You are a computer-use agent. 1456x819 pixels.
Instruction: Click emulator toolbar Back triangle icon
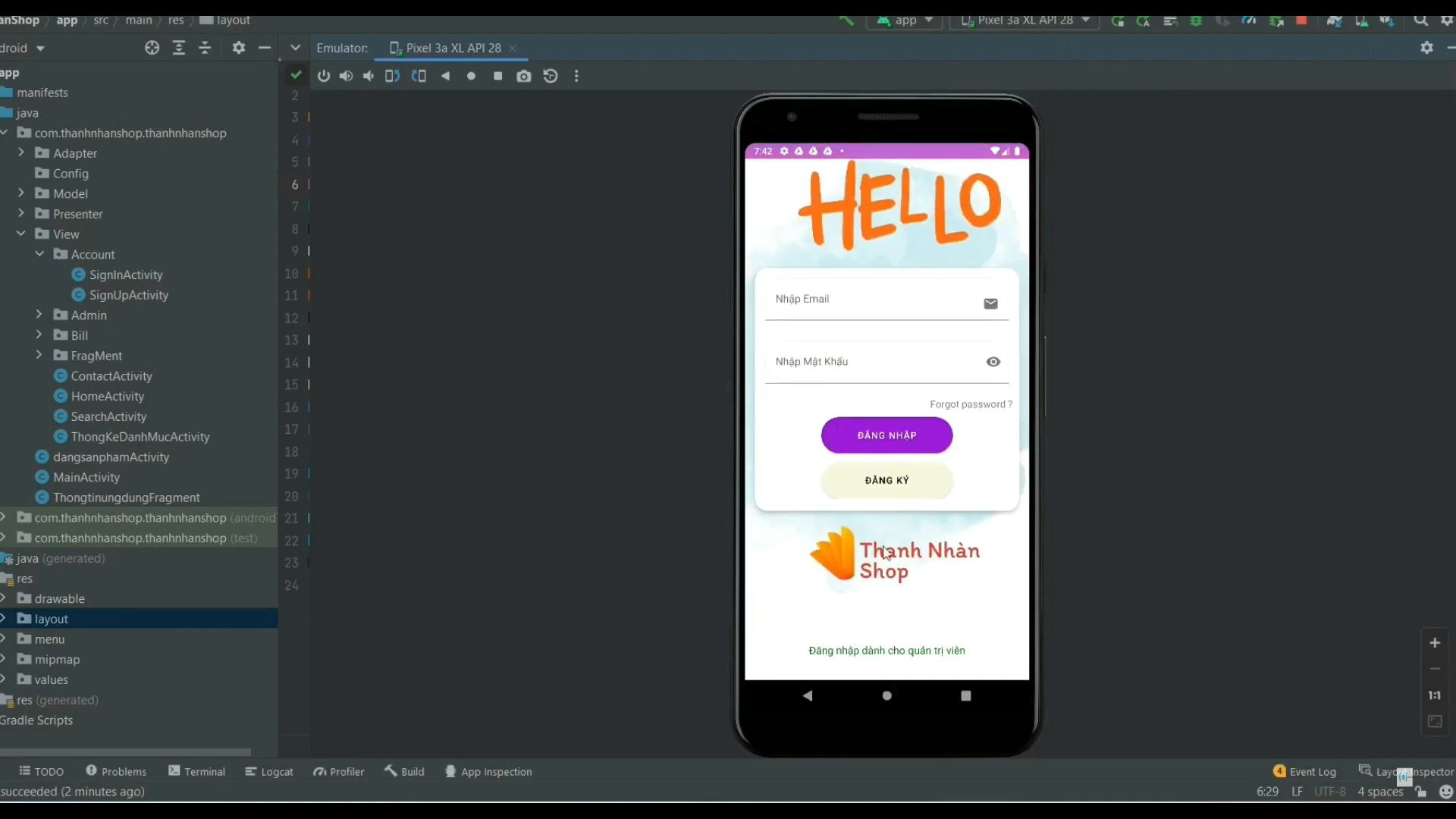tap(446, 76)
